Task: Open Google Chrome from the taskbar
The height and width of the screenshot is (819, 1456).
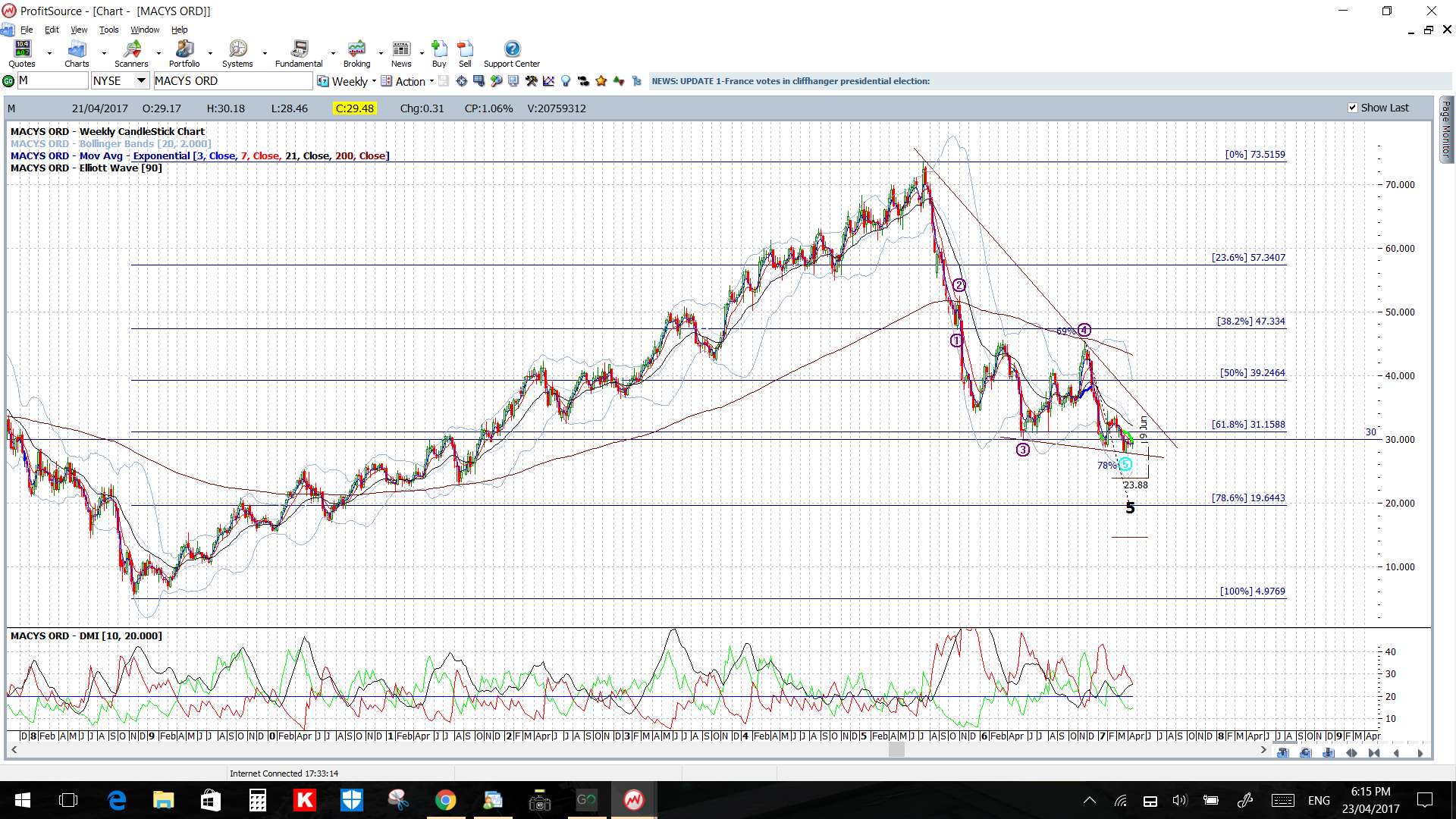Action: (x=445, y=800)
